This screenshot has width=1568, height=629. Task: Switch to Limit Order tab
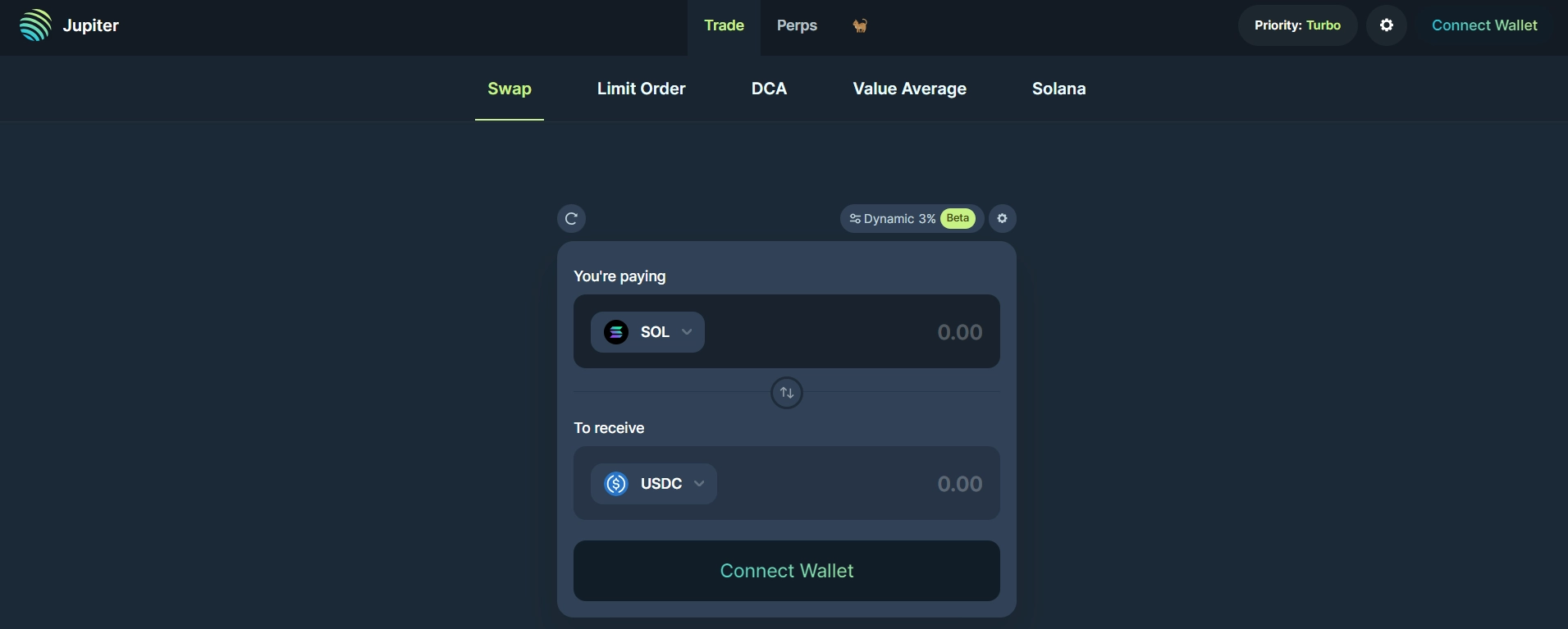point(641,89)
